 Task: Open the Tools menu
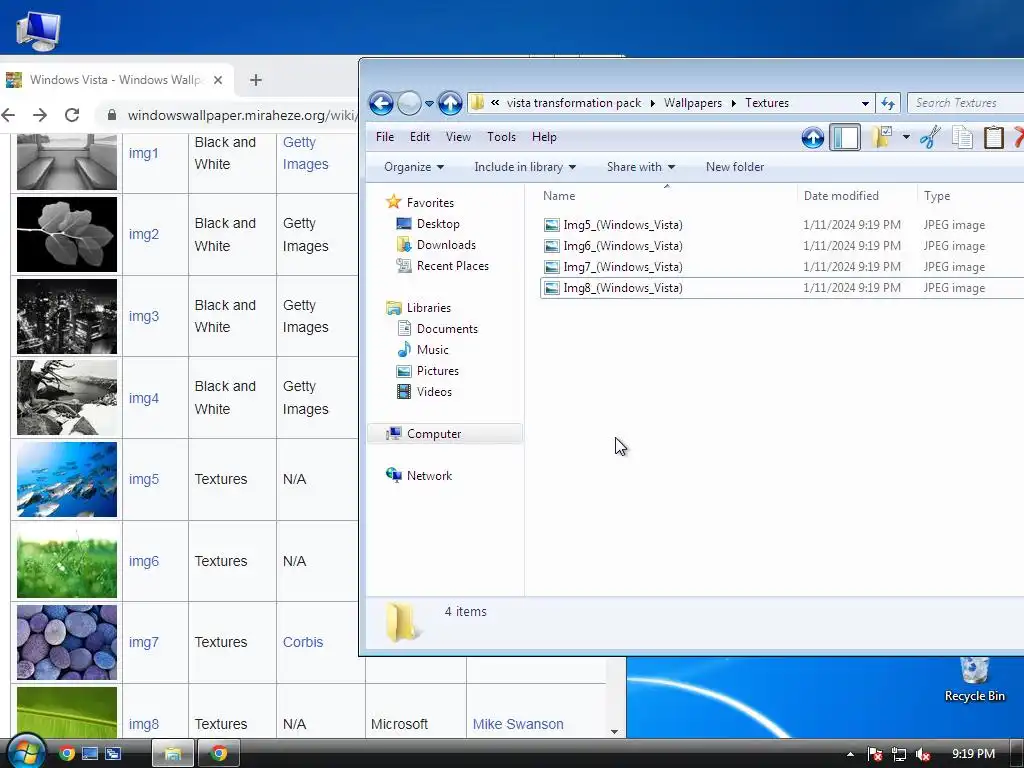(502, 136)
